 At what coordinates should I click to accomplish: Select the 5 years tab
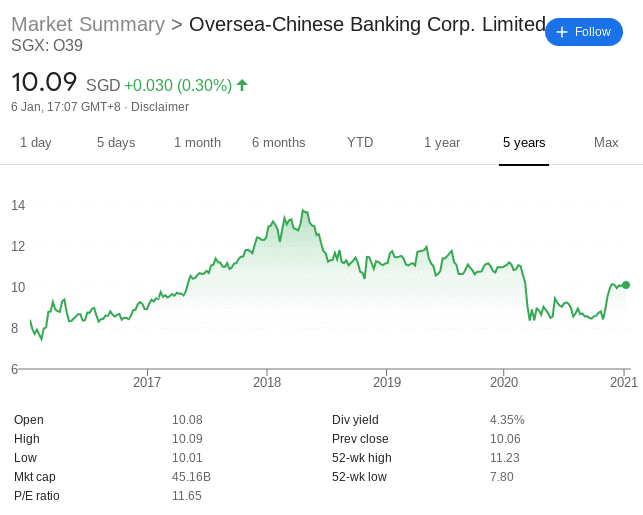pos(524,142)
